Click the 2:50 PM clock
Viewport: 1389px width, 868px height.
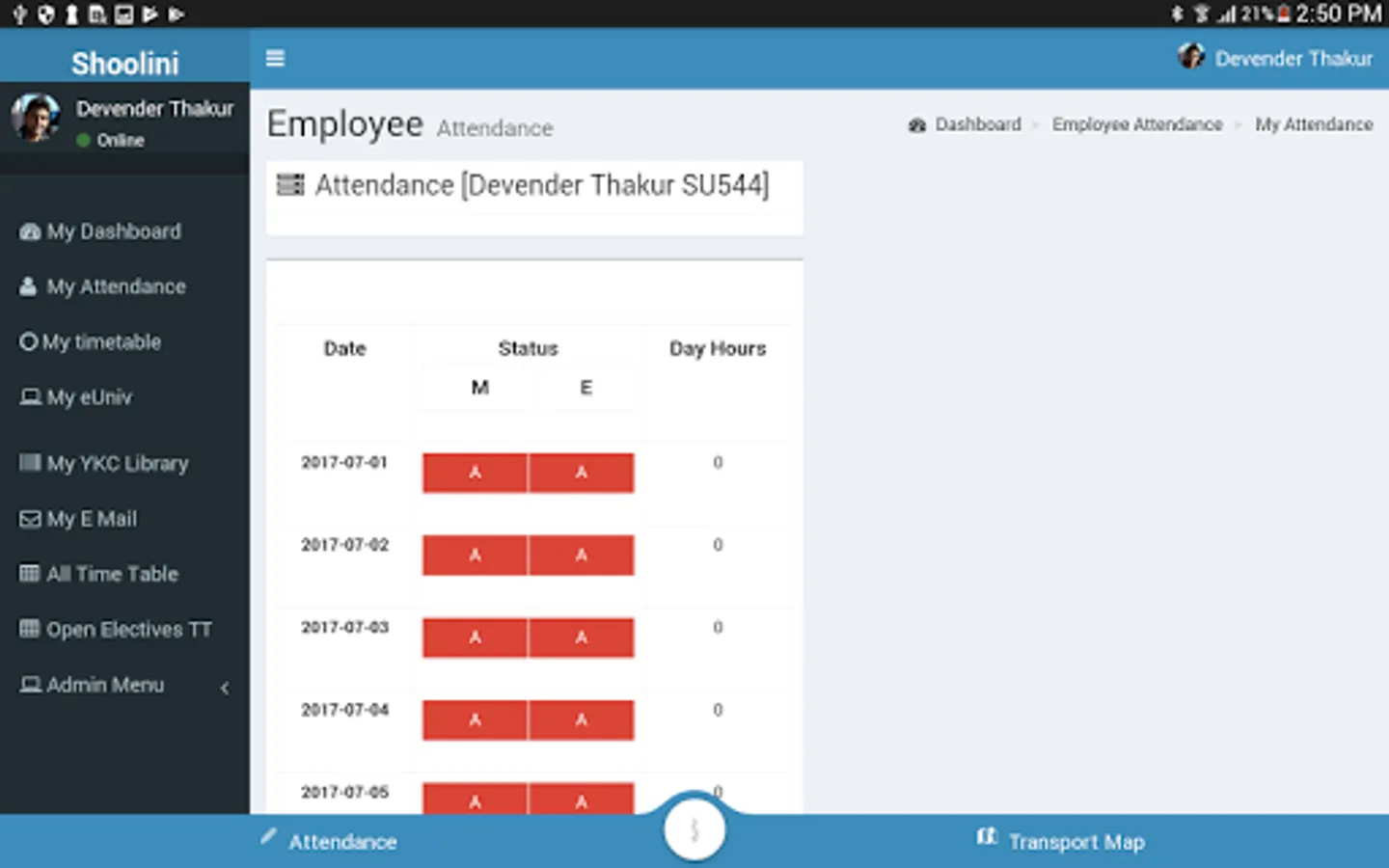(x=1339, y=14)
